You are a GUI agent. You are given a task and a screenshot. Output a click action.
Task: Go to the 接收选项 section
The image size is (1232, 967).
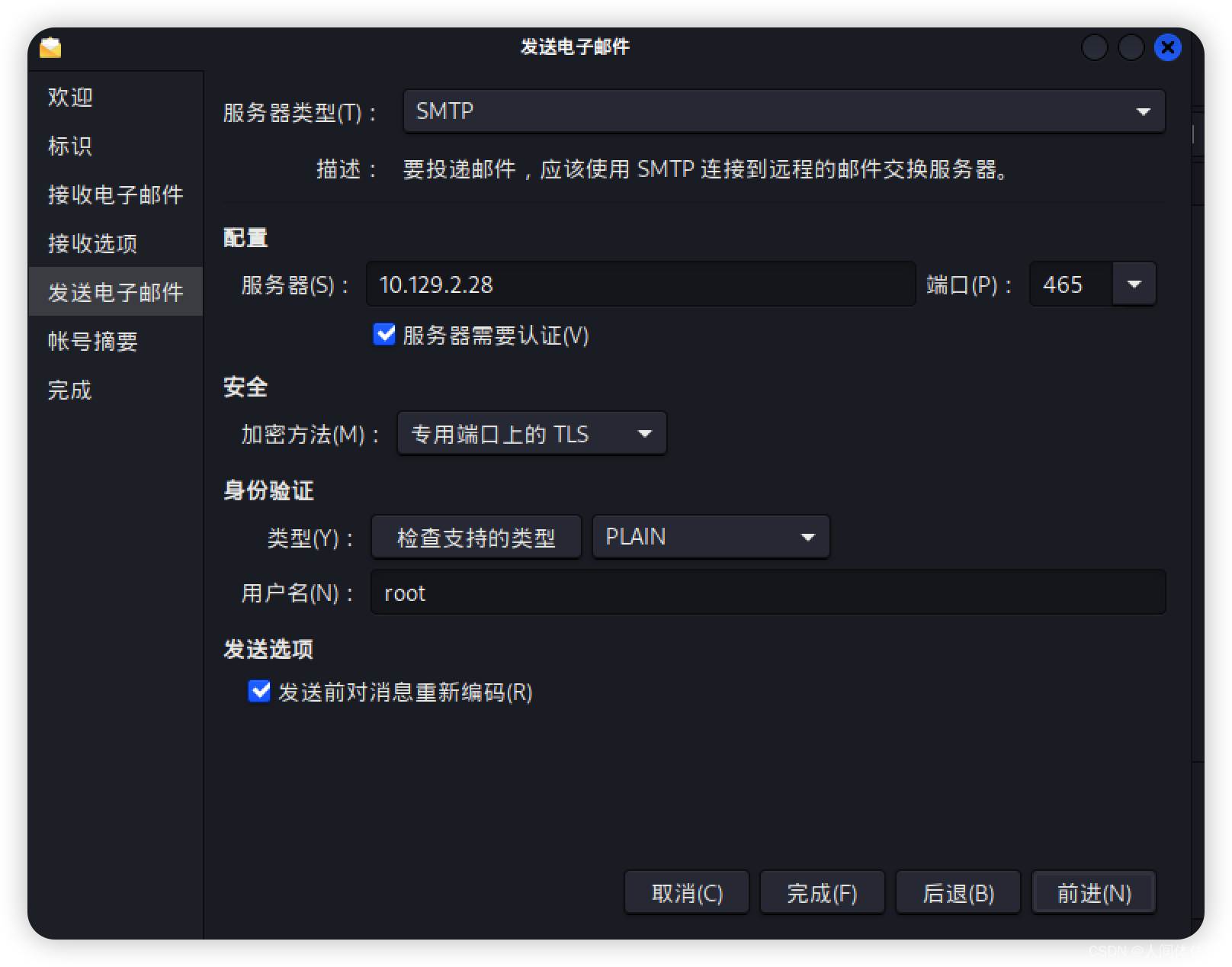click(x=92, y=243)
